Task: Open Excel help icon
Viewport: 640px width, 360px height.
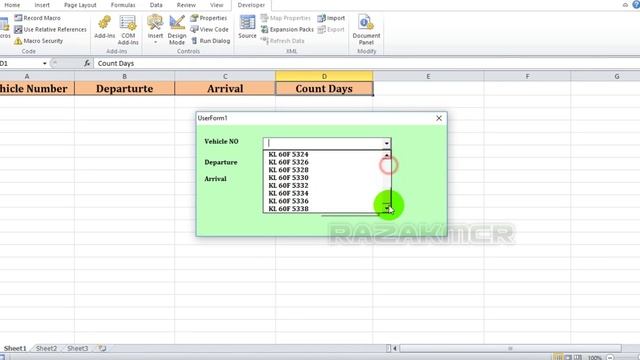Action: [x=636, y=5]
